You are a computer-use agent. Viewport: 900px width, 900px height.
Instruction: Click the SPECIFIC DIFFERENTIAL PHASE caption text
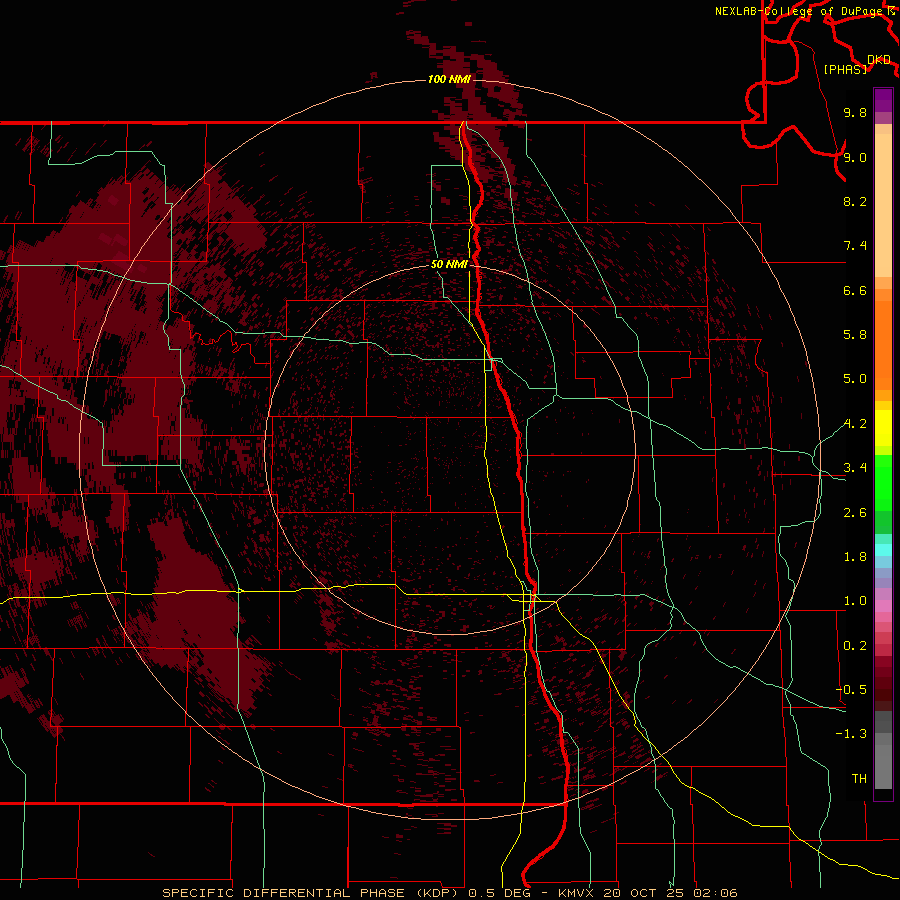click(283, 893)
